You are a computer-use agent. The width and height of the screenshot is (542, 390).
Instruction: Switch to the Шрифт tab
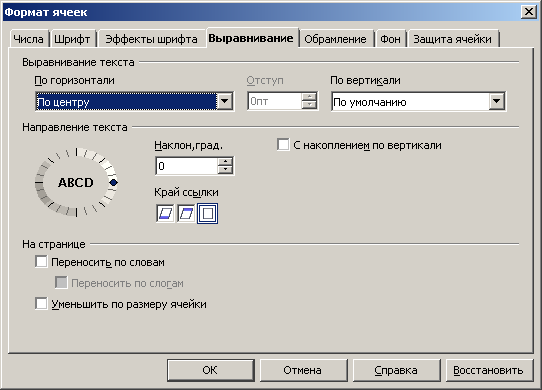[x=72, y=39]
